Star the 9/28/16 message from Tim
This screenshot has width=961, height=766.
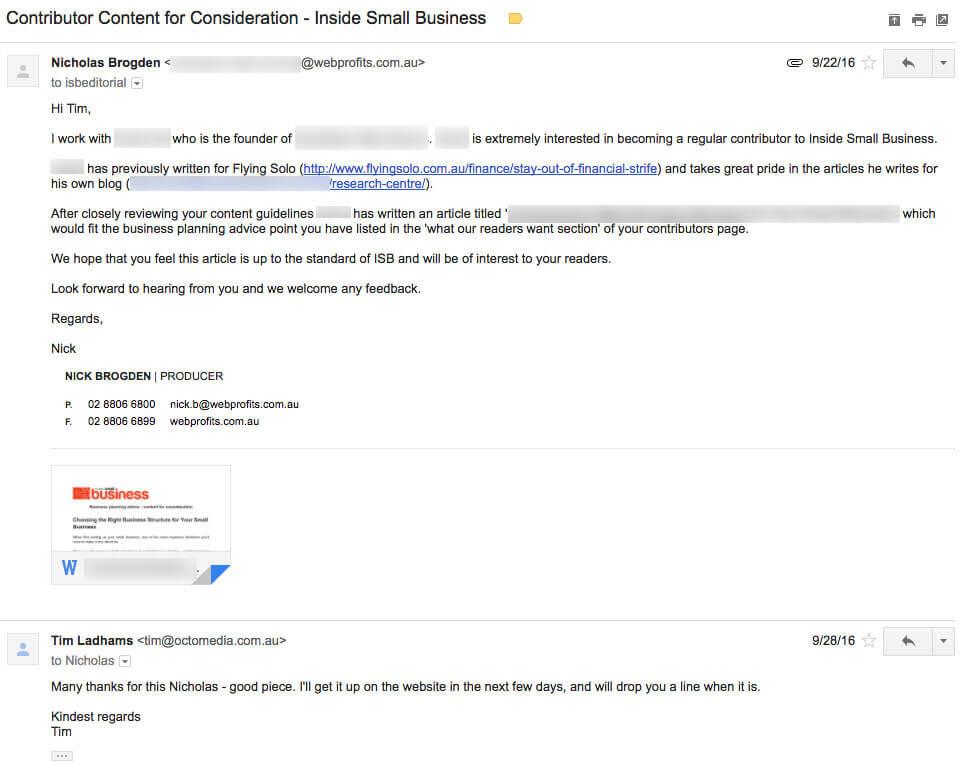tap(868, 641)
